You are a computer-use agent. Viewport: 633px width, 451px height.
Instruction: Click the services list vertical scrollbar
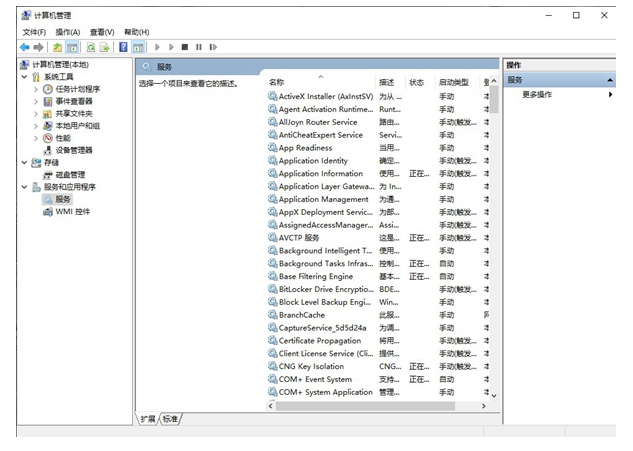pos(492,240)
